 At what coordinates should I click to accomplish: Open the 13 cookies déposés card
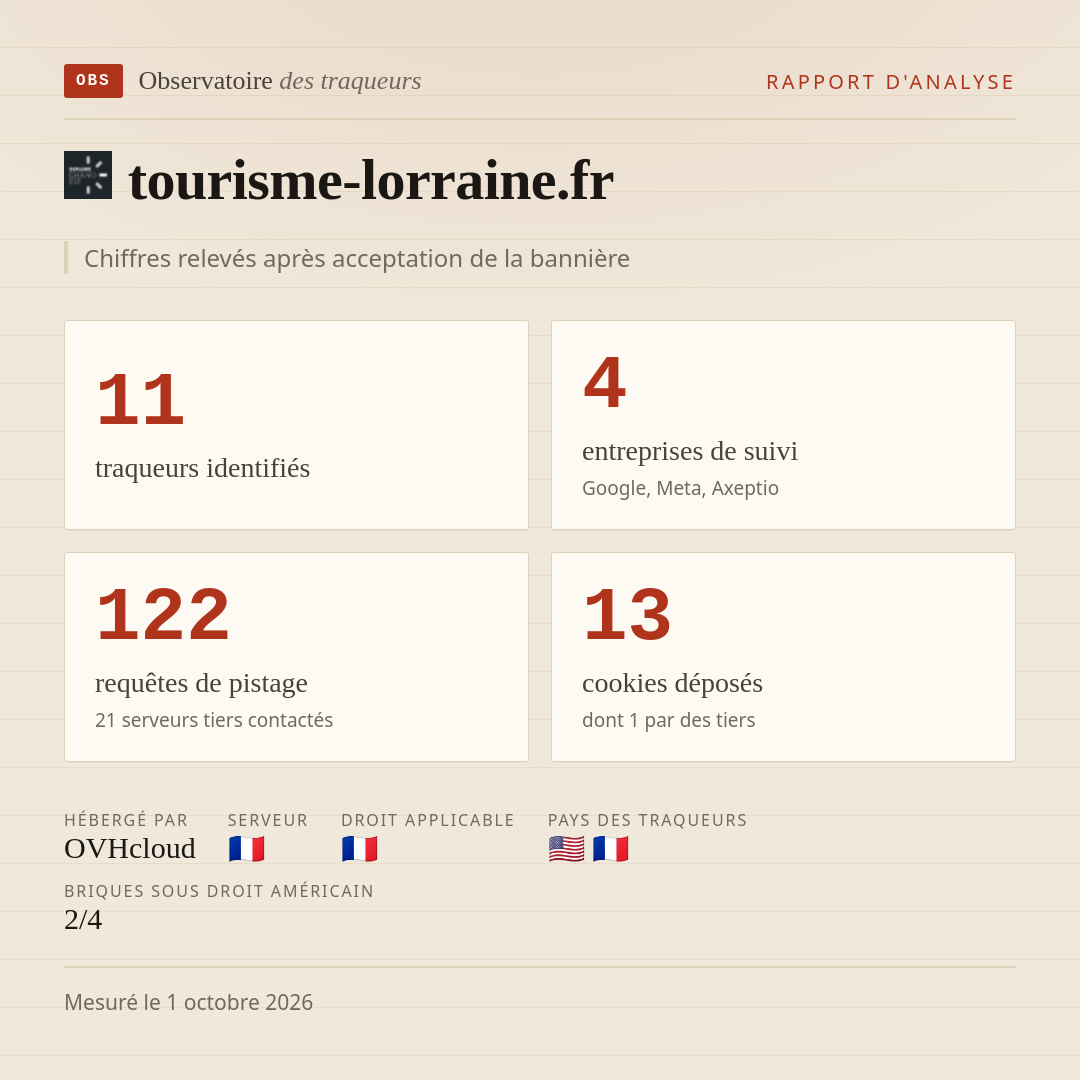coord(783,657)
